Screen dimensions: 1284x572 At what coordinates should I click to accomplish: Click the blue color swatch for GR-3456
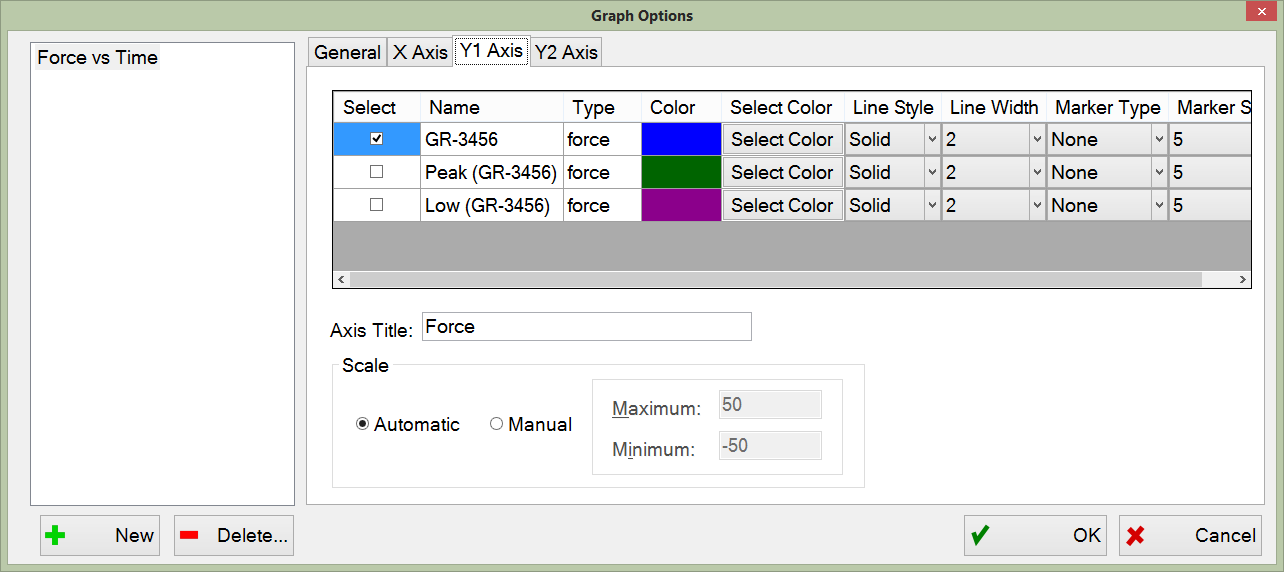(x=681, y=139)
